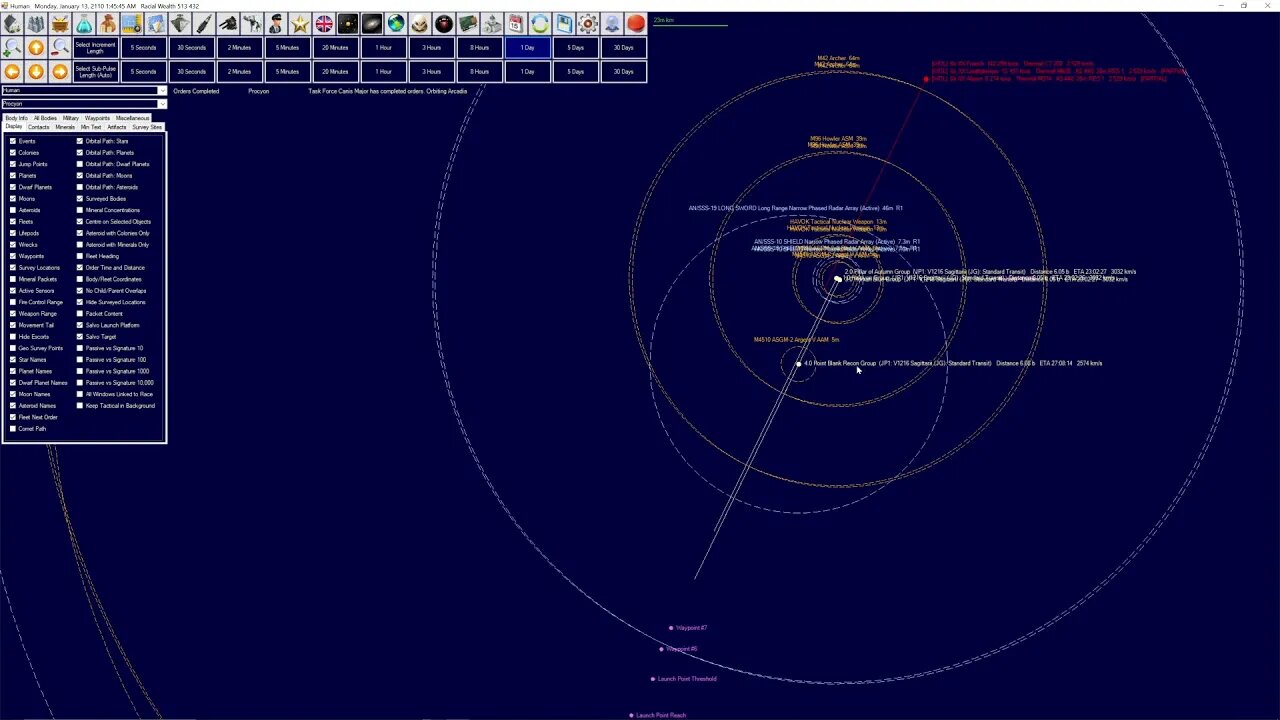This screenshot has height=720, width=1280.
Task: Click the Point Blank Recon Group fleet marker
Action: [x=798, y=364]
